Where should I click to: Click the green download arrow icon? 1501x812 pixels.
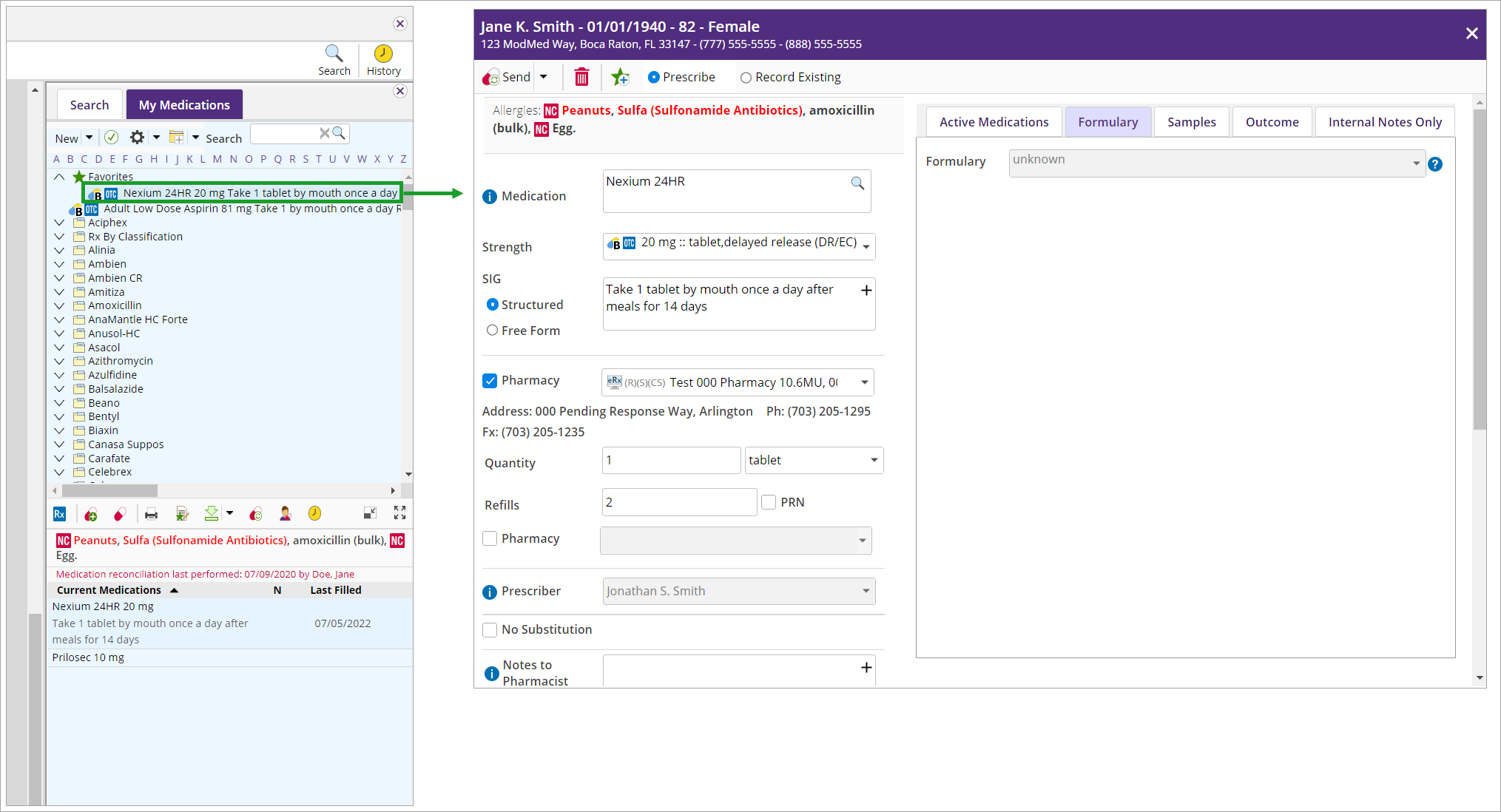[212, 512]
